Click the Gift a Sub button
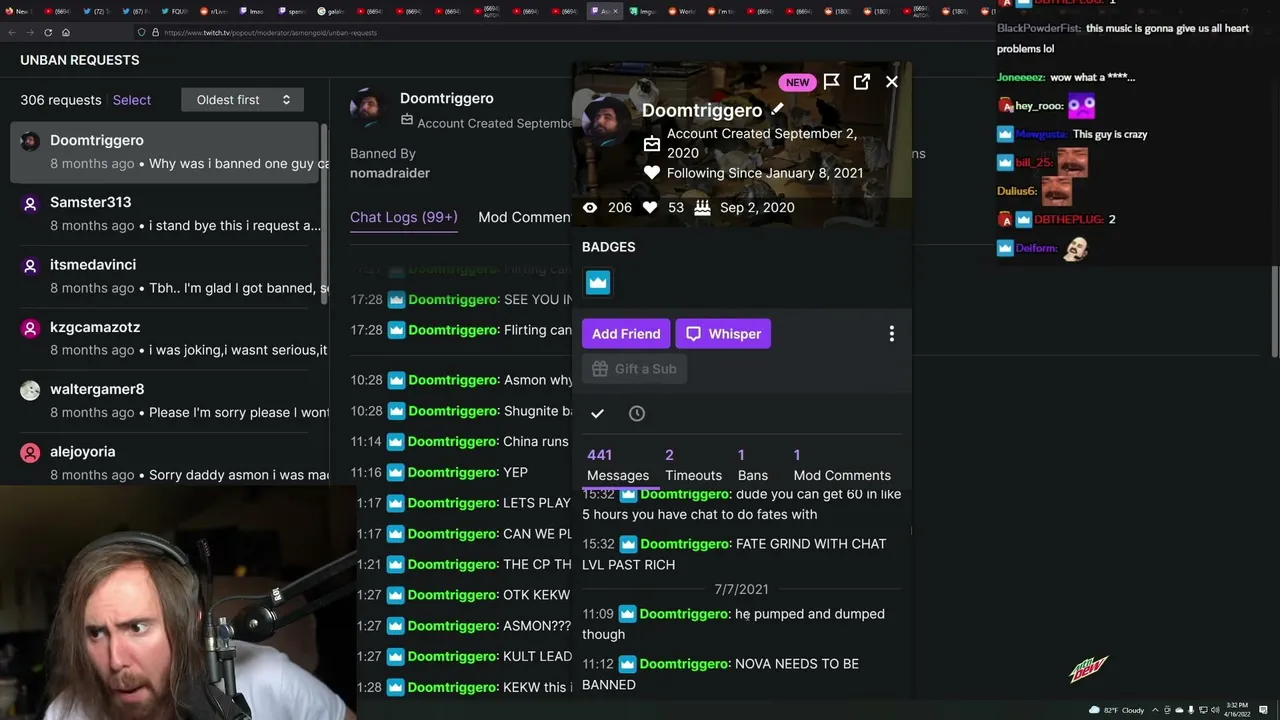 pos(634,369)
